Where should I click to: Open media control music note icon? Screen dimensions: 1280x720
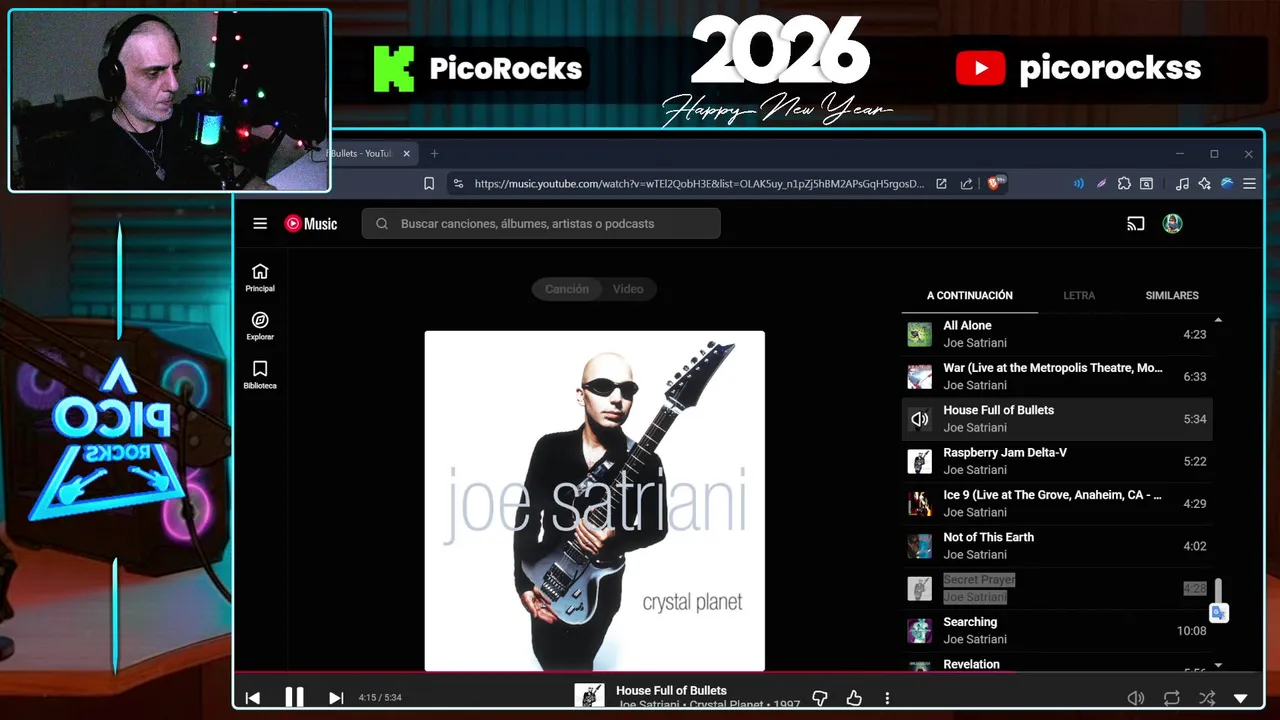[1182, 184]
